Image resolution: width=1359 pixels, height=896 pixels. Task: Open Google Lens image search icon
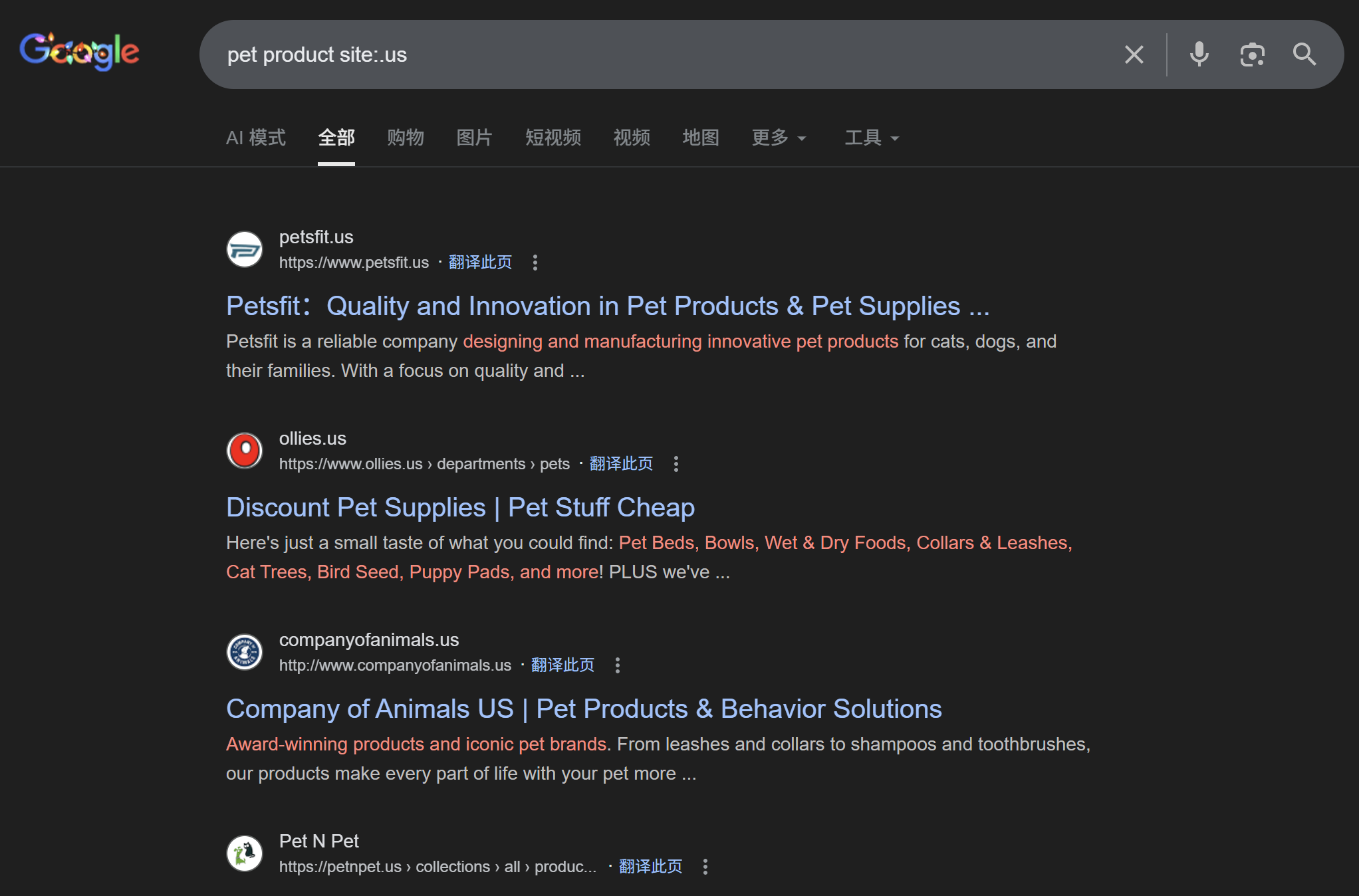coord(1252,55)
